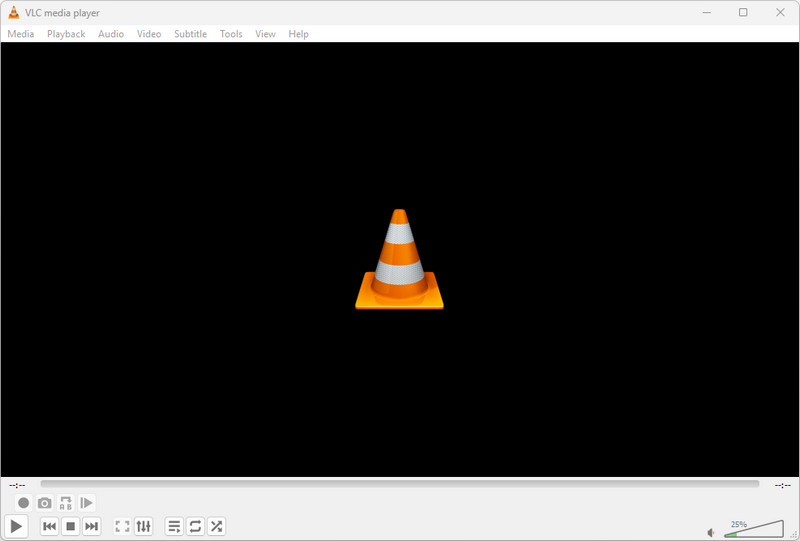Click the VLC cone title bar icon
Viewport: 800px width, 541px height.
pyautogui.click(x=14, y=13)
